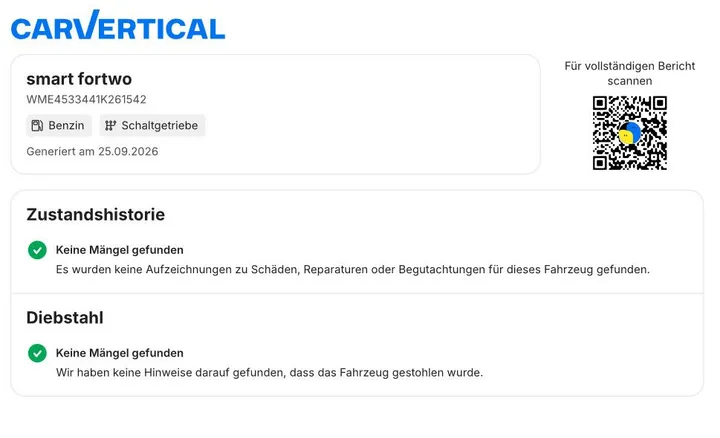
Task: Click the Für vollständigen Bericht scannen text
Action: pyautogui.click(x=630, y=73)
